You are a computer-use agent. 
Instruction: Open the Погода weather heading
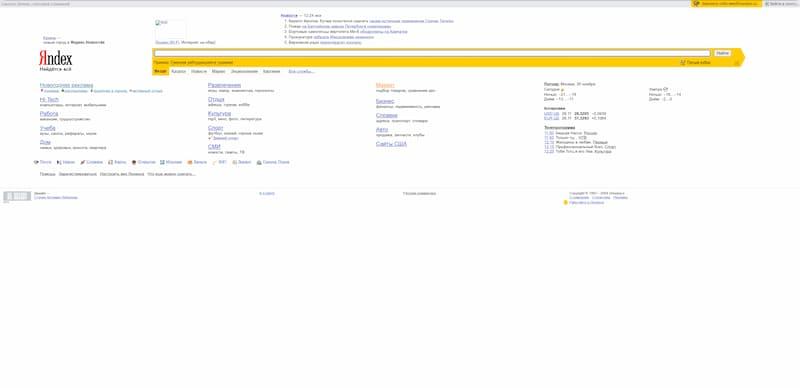point(552,84)
